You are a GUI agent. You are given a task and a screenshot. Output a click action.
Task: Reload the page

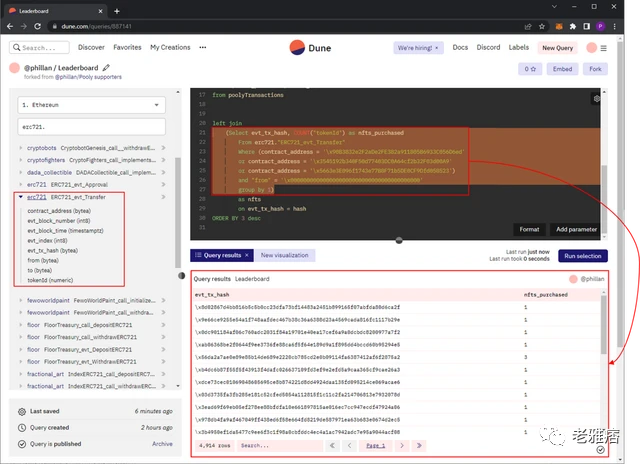[x=38, y=26]
